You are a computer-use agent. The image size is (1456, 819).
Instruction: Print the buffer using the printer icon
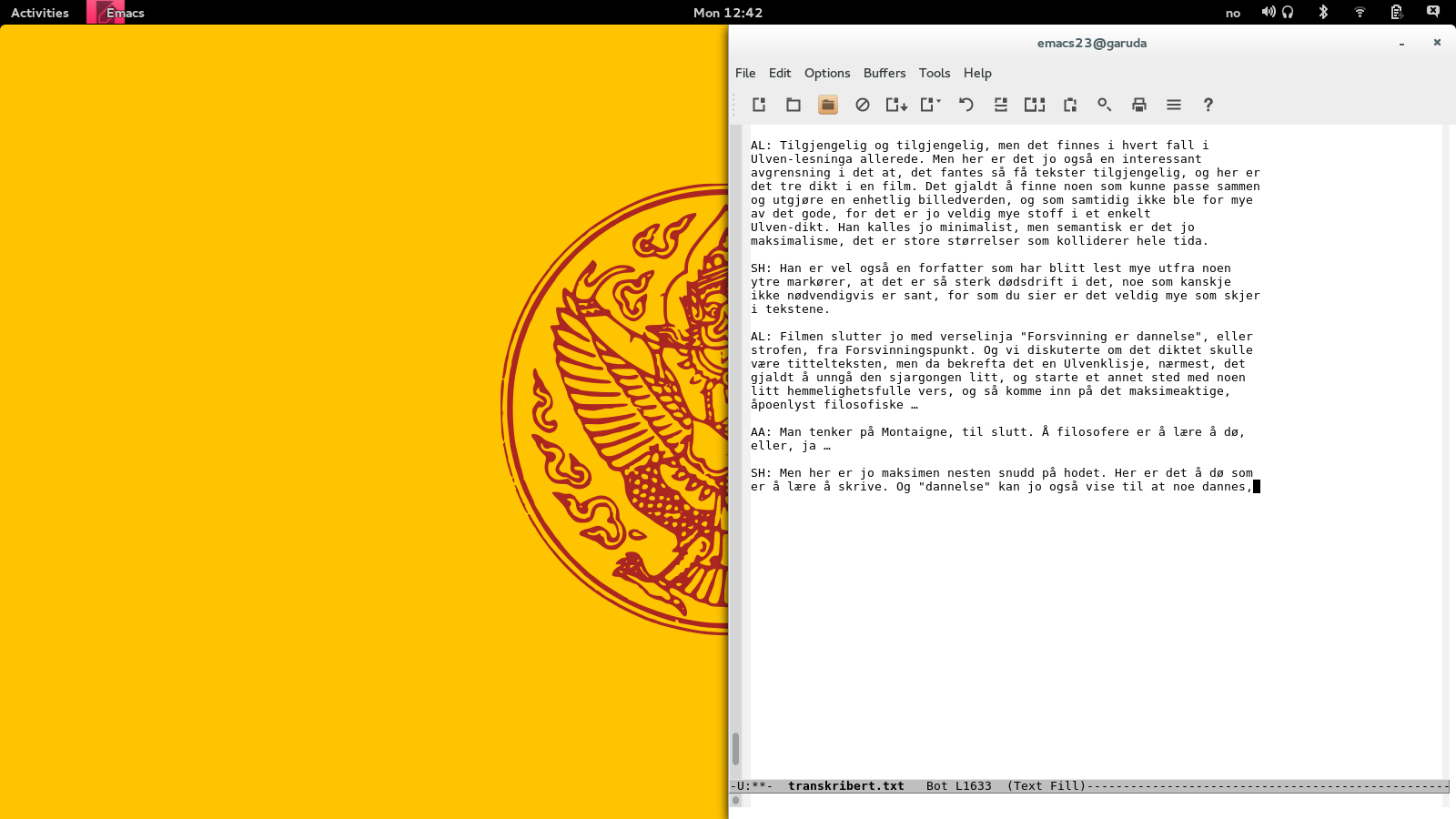[x=1139, y=105]
